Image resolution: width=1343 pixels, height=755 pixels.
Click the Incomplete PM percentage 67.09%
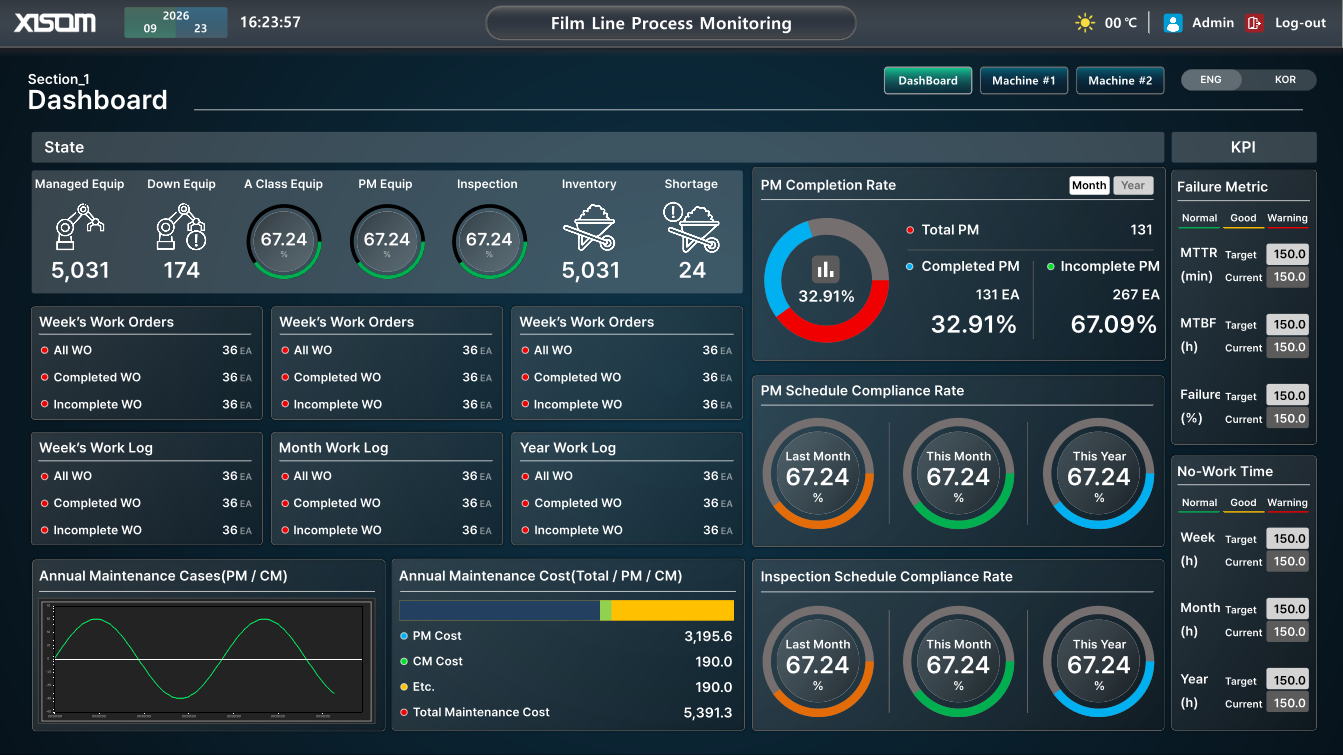click(x=1114, y=324)
